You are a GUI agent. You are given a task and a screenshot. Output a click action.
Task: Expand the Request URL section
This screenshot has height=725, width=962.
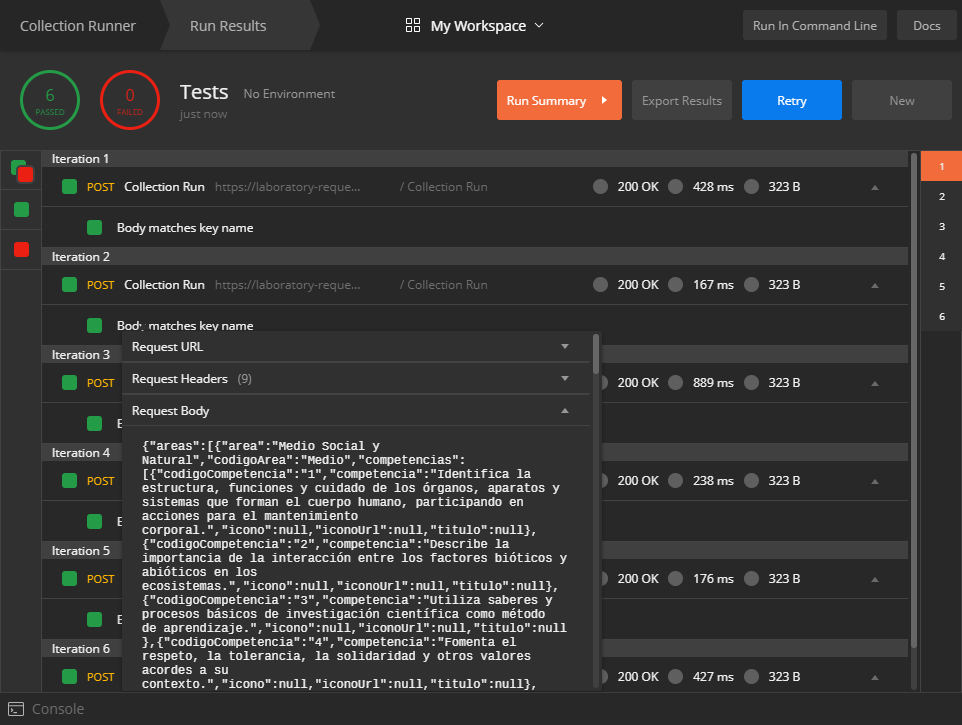coord(565,347)
